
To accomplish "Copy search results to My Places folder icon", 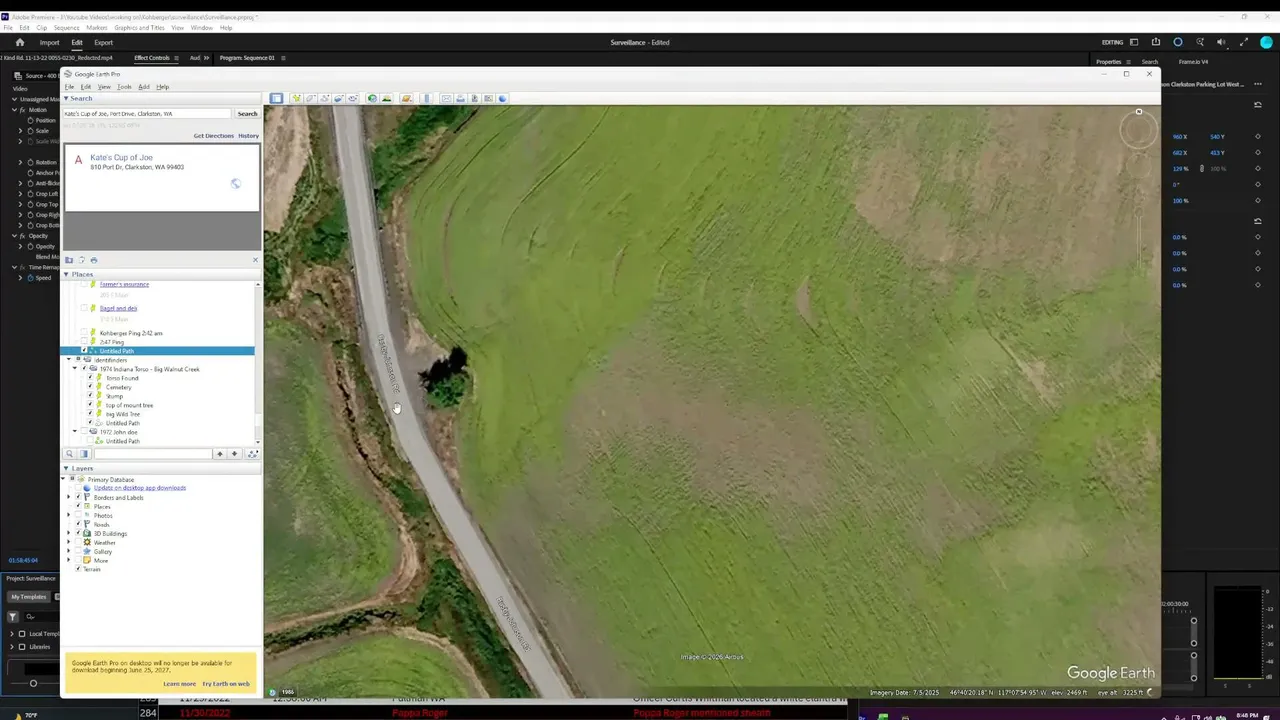I will [69, 260].
